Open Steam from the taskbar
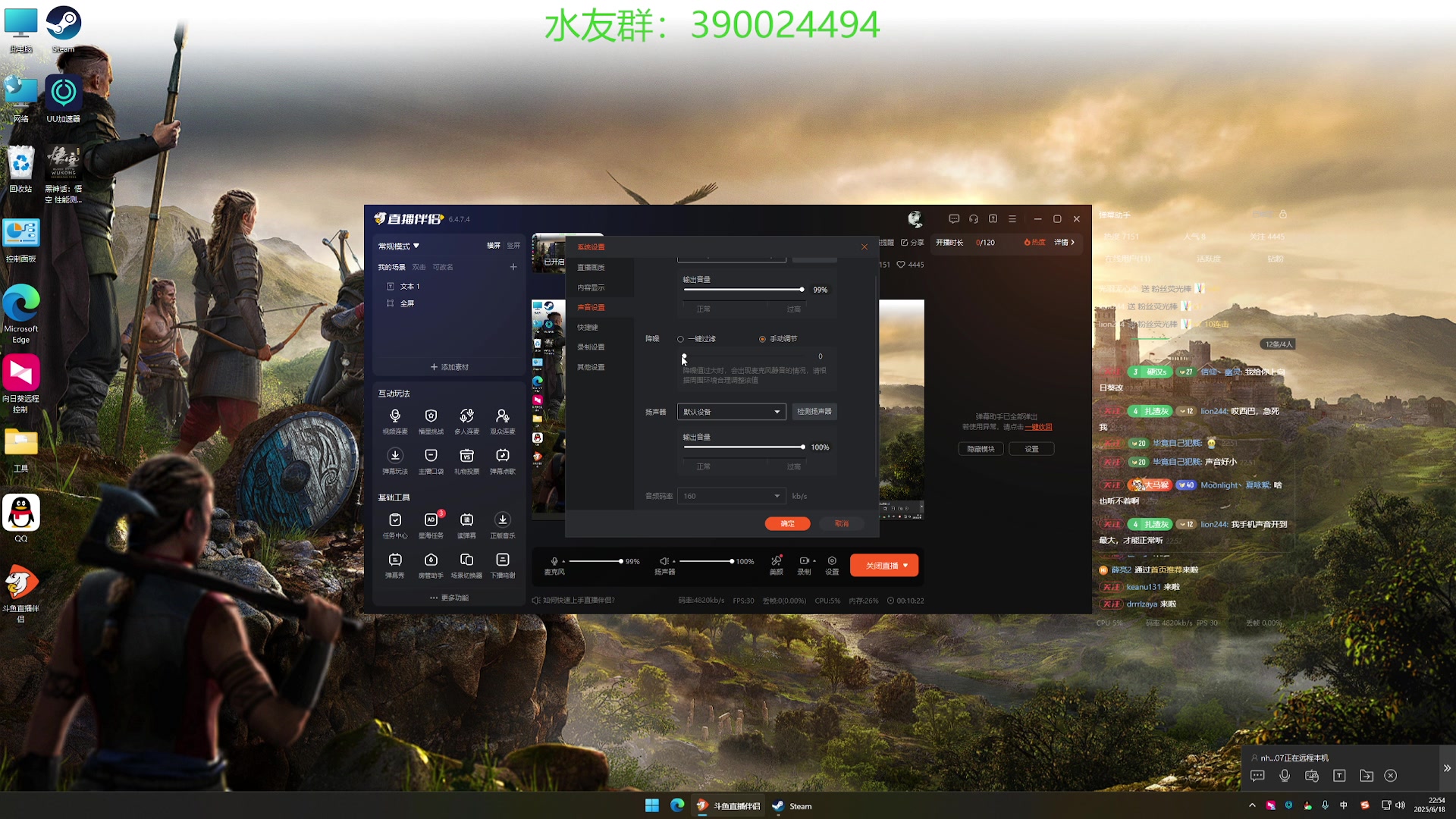The height and width of the screenshot is (819, 1456). [792, 806]
